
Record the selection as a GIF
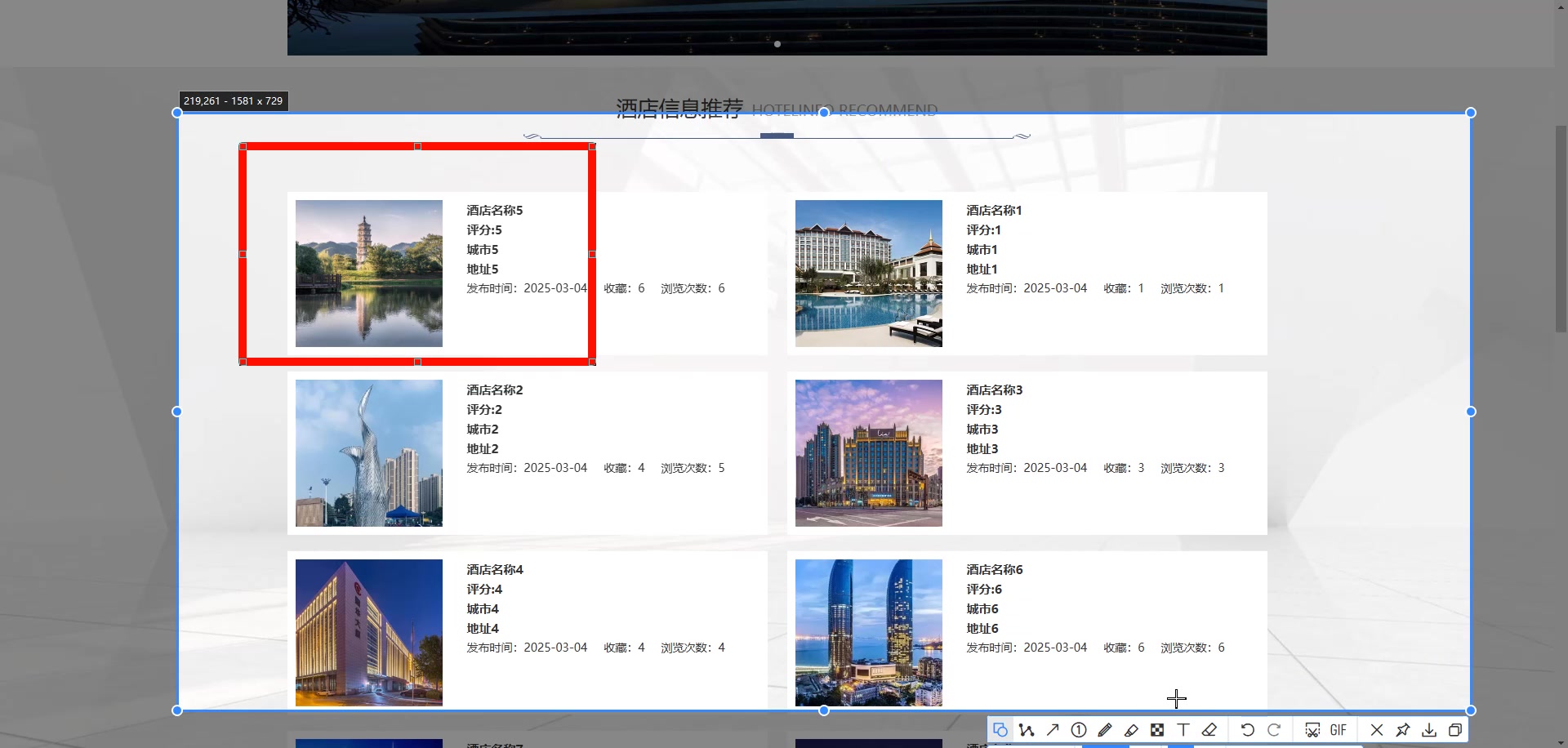1339,730
